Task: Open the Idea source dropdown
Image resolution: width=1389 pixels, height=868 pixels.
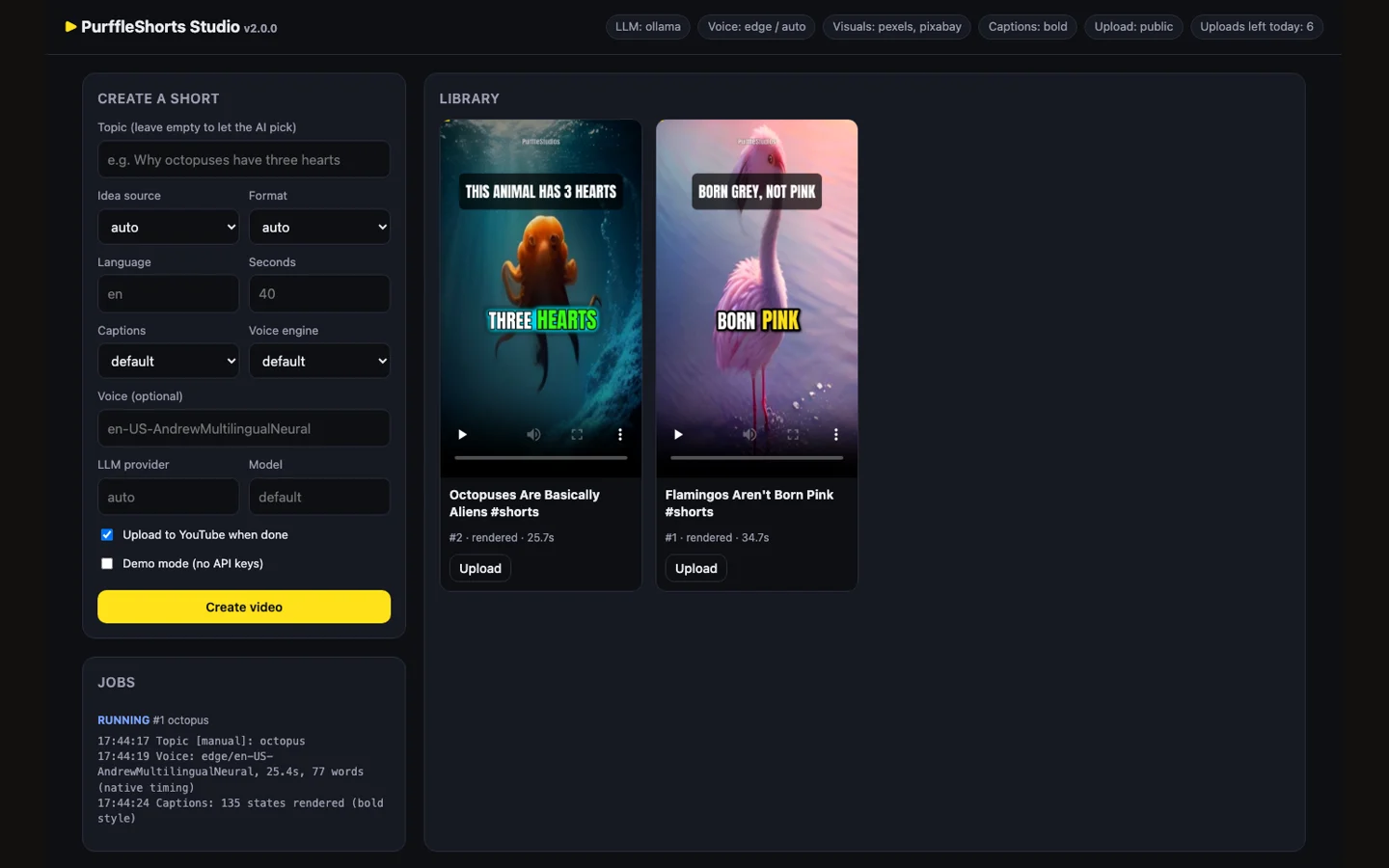Action: [x=168, y=228]
